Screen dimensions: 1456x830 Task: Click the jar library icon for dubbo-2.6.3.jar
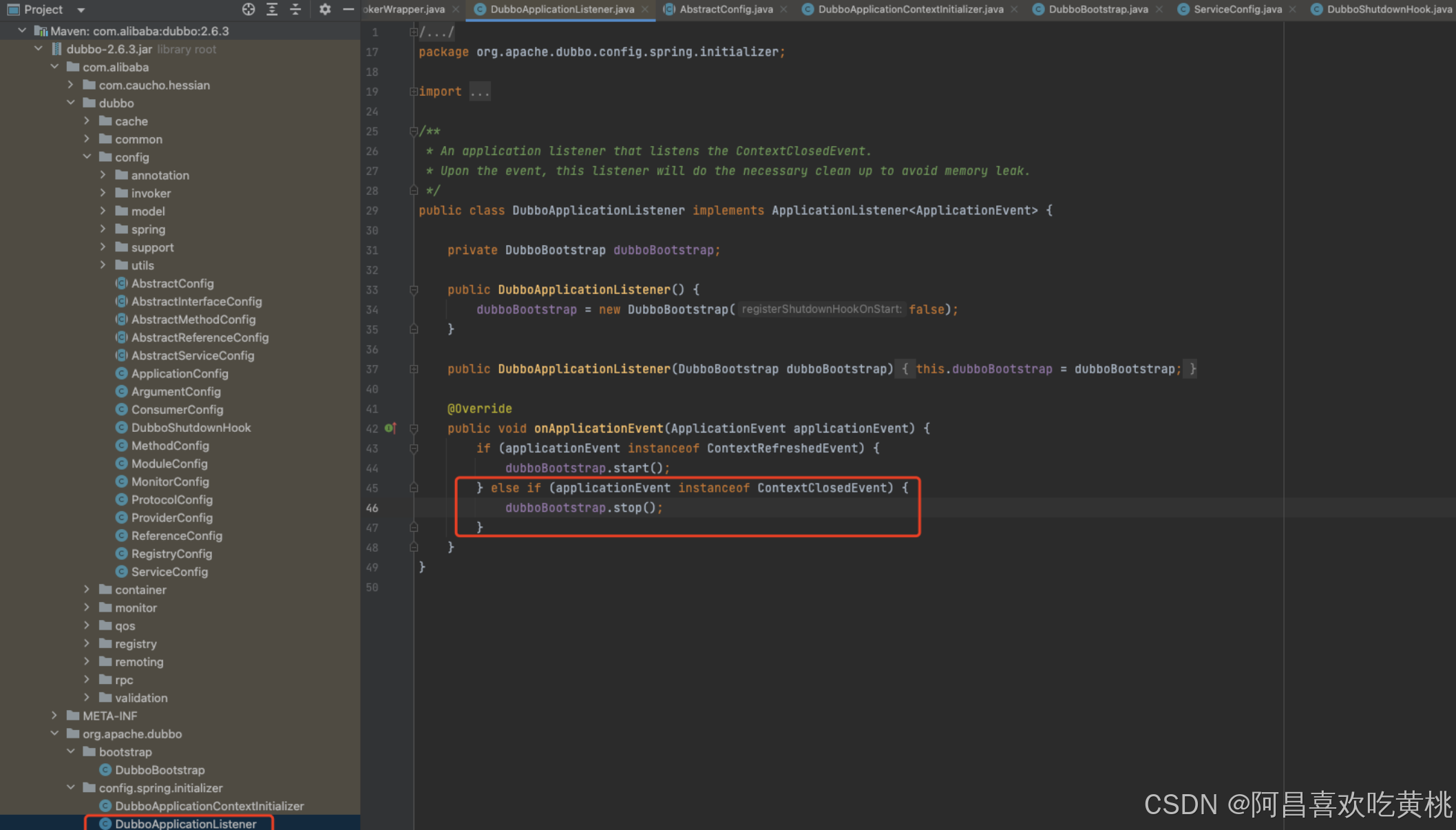(56, 49)
